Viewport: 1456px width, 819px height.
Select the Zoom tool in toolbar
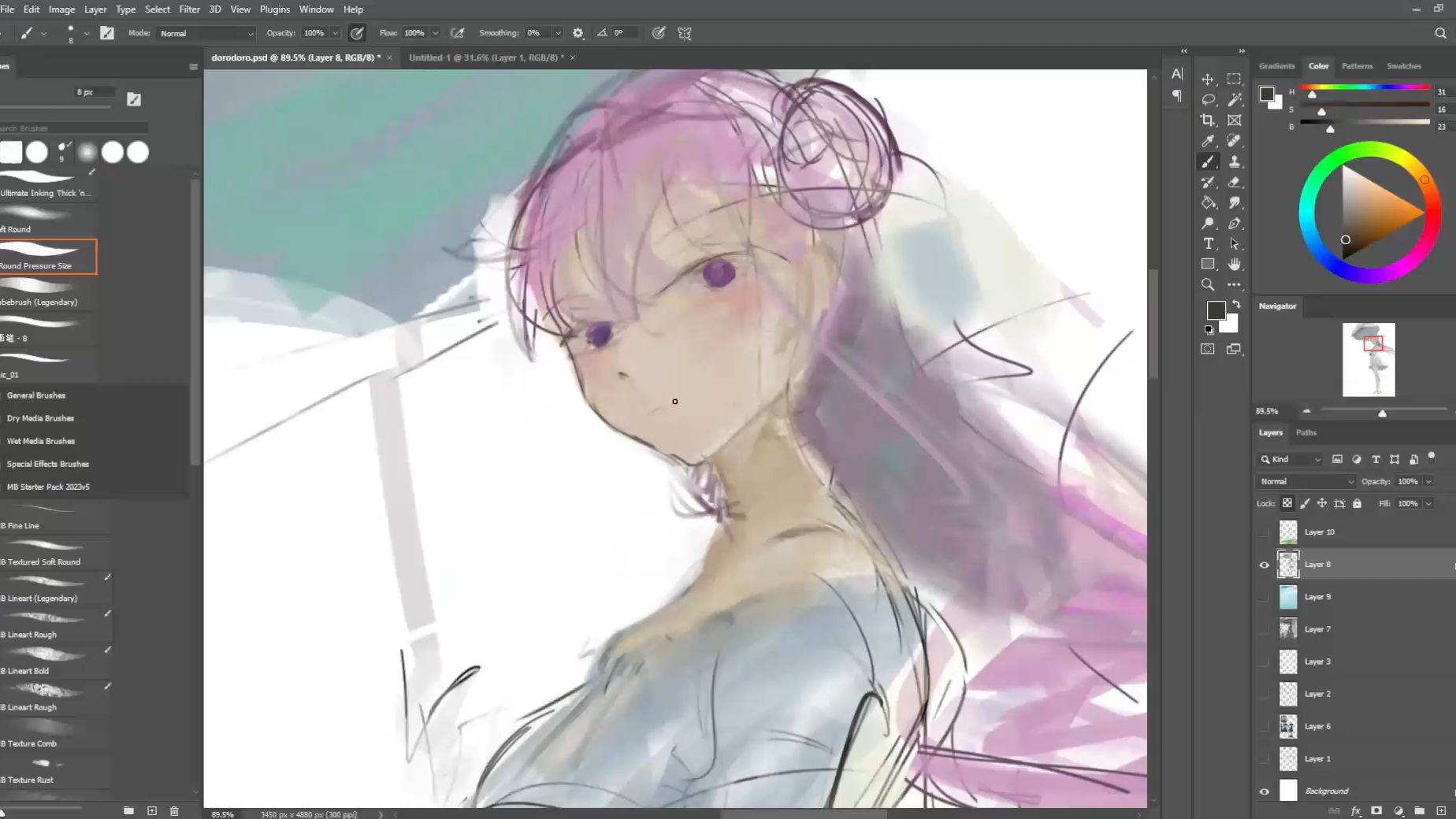pyautogui.click(x=1207, y=285)
